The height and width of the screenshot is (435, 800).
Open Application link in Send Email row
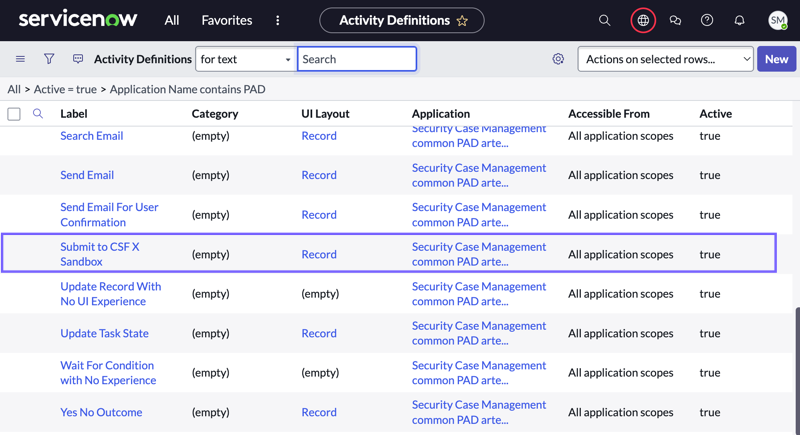coord(479,175)
